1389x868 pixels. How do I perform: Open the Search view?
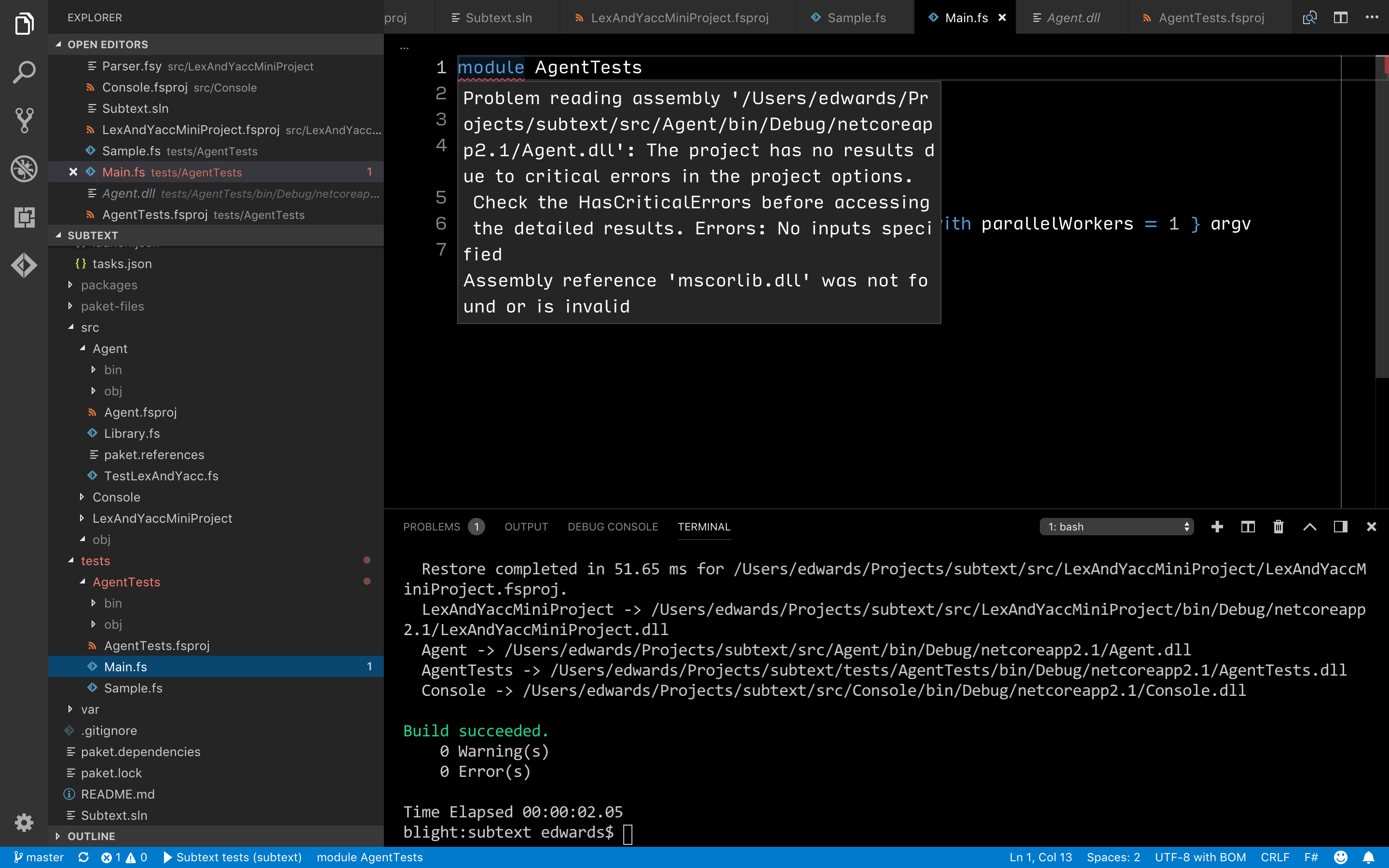pos(24,72)
